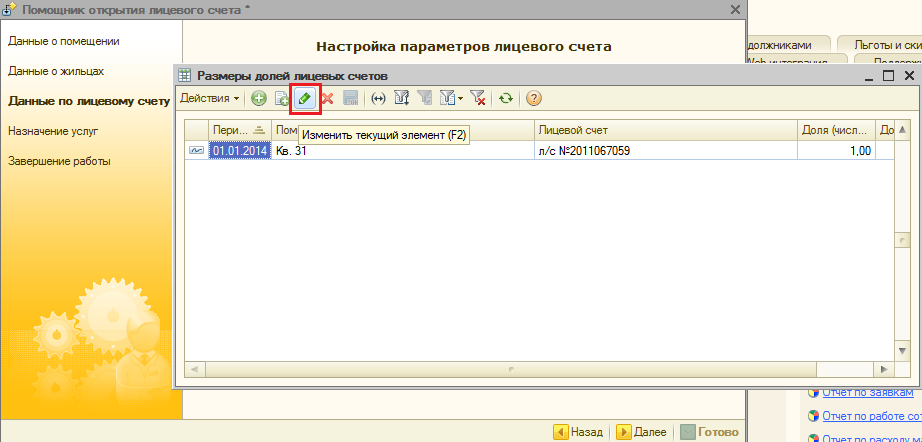Open the Действия dropdown menu
The image size is (922, 442).
pos(209,98)
